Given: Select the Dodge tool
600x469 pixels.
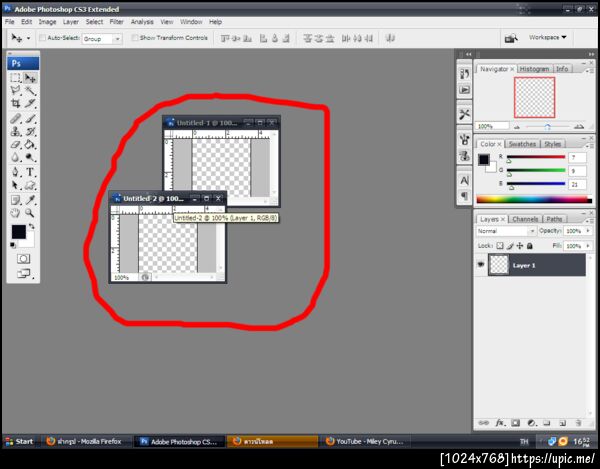Looking at the screenshot, I should [x=30, y=157].
